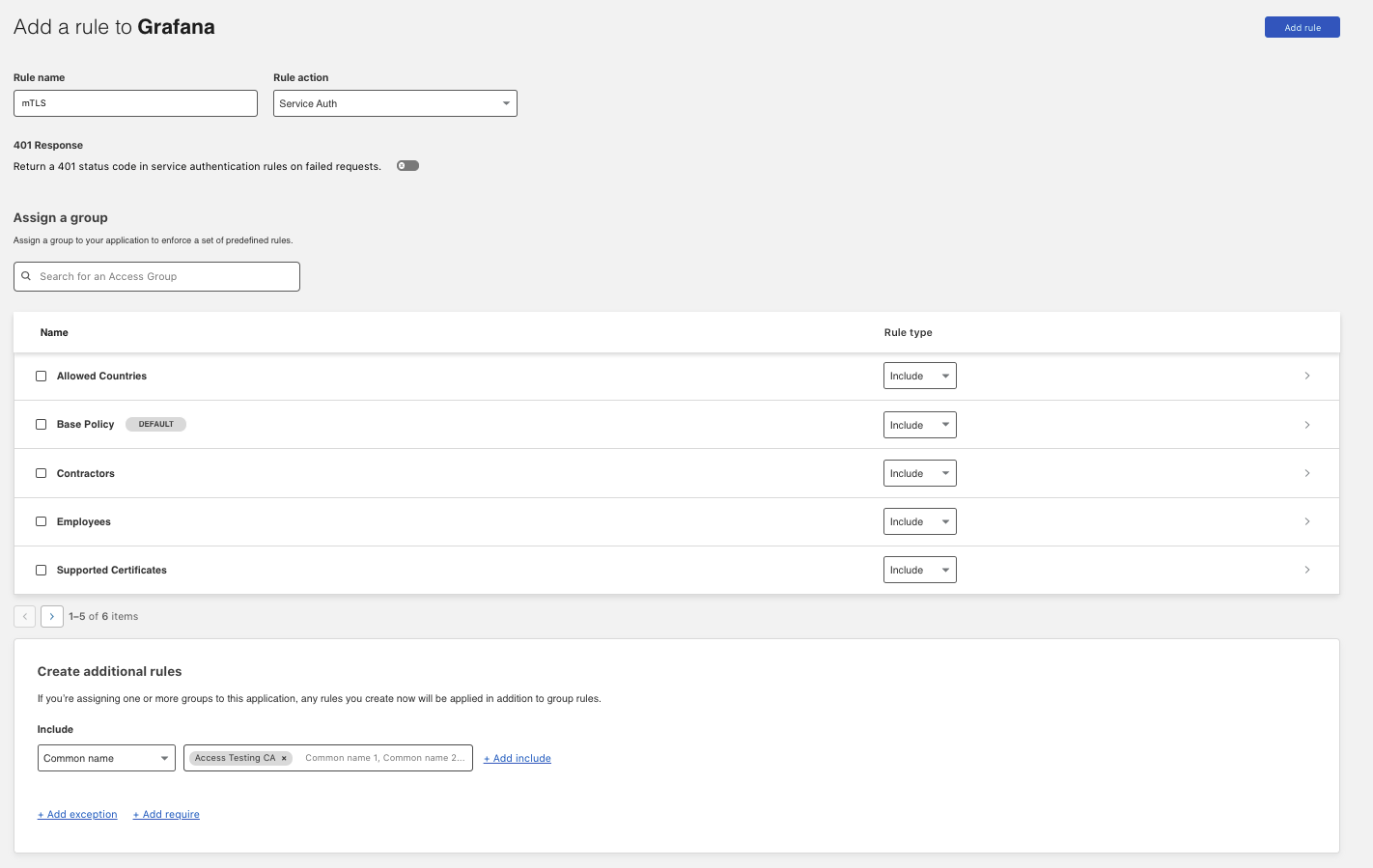Expand the Allowed Countries row chevron
Viewport: 1373px width, 868px height.
pos(1307,377)
